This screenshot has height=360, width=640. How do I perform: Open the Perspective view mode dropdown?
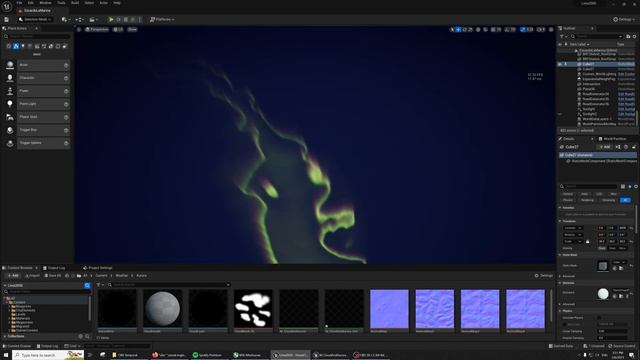coord(97,29)
